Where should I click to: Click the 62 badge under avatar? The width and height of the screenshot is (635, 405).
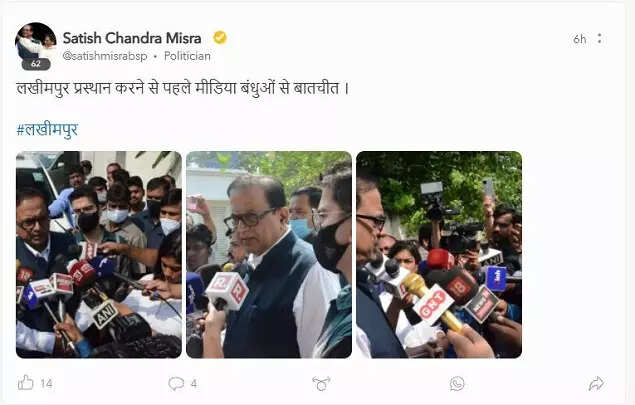coord(36,64)
